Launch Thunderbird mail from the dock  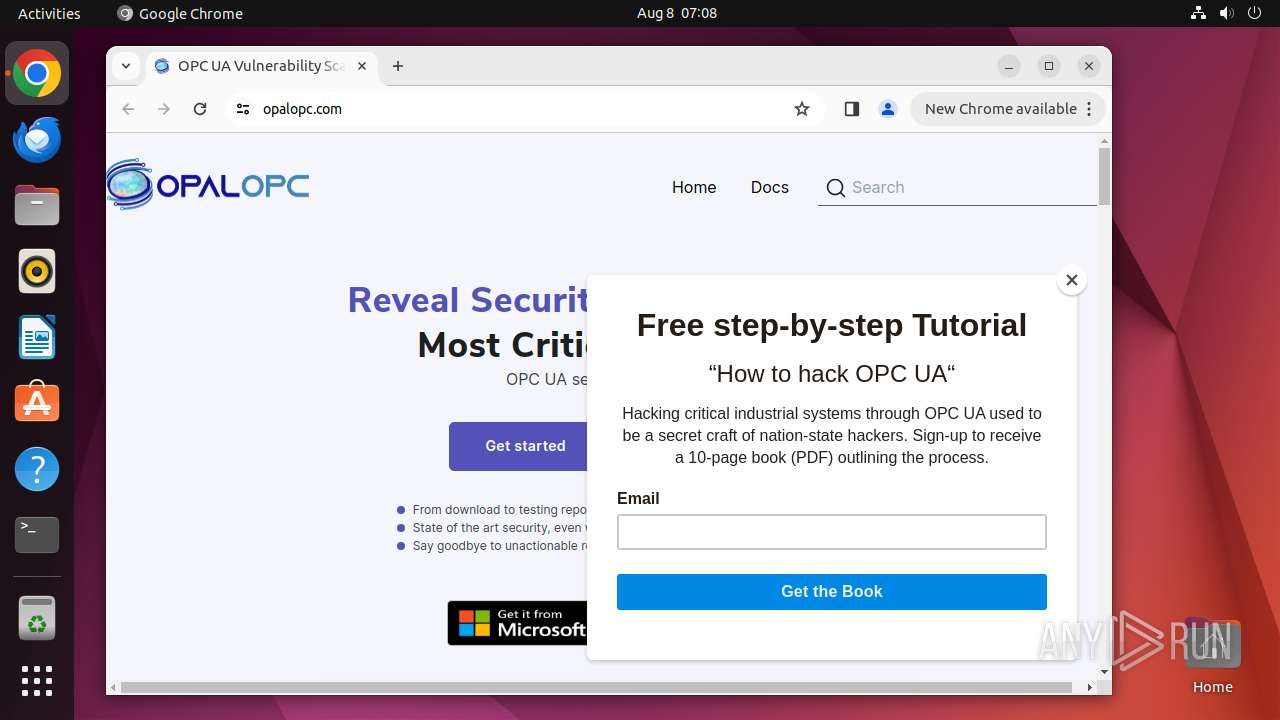click(37, 140)
